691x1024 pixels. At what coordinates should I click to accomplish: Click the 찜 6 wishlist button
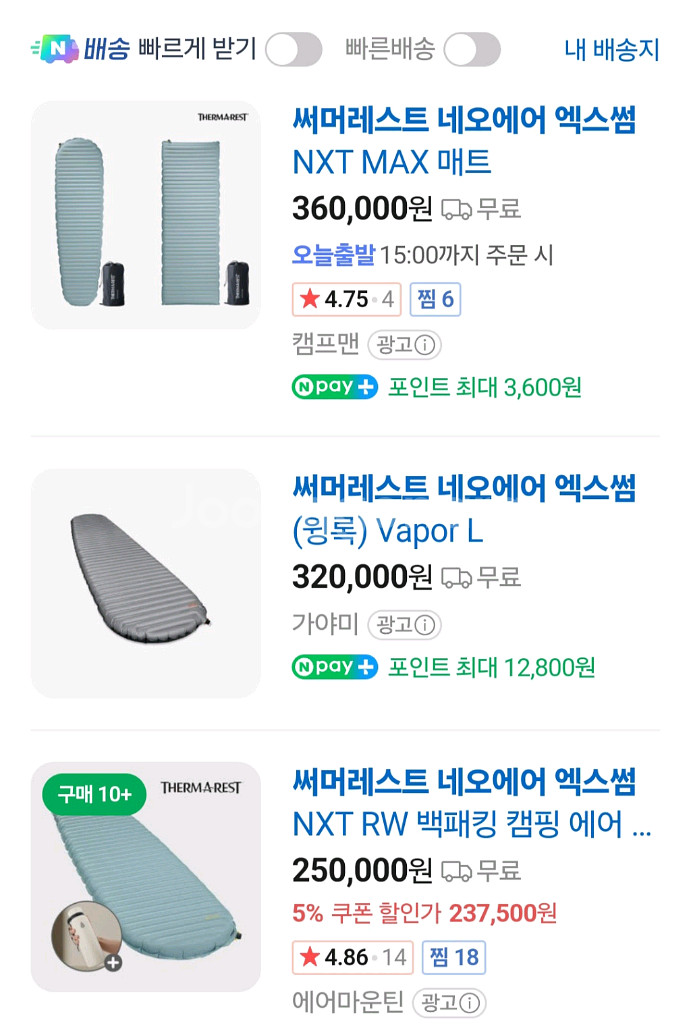coord(435,299)
